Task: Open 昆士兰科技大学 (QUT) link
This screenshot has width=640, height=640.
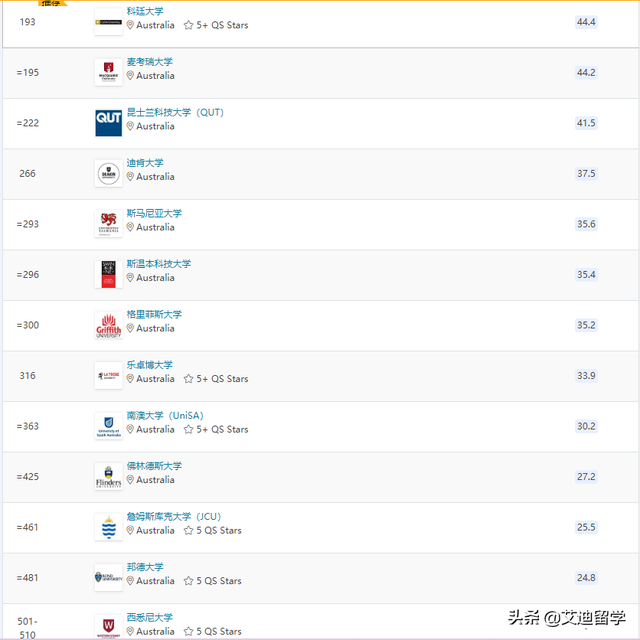Action: pyautogui.click(x=175, y=112)
